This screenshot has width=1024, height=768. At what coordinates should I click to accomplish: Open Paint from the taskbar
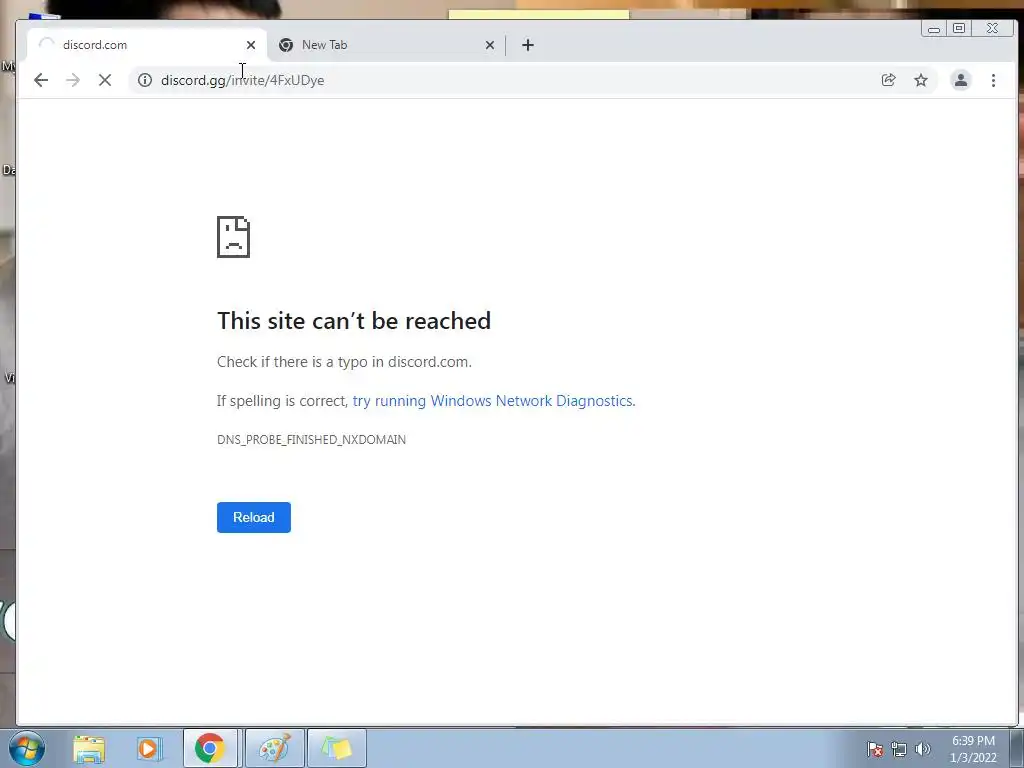tap(275, 748)
